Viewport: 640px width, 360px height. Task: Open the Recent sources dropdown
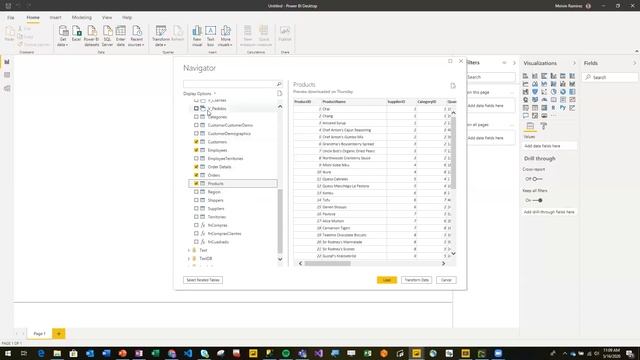click(x=136, y=36)
